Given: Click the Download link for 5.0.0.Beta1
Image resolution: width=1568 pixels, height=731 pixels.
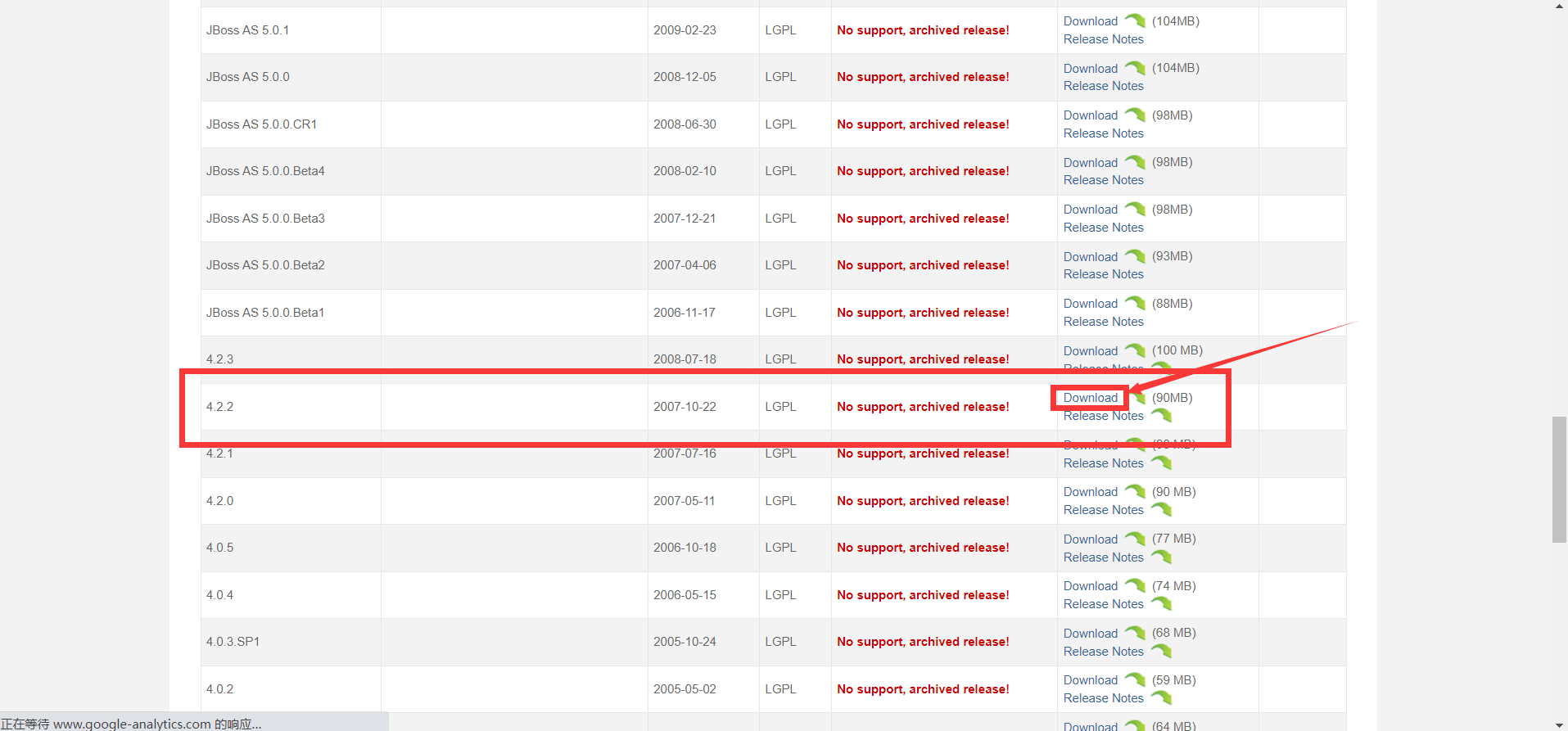Looking at the screenshot, I should 1091,304.
